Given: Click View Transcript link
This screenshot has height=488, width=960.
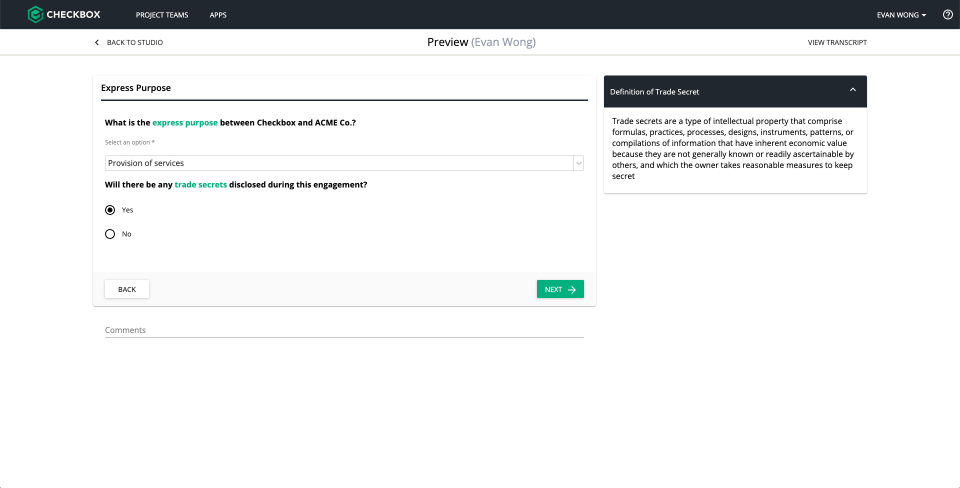Looking at the screenshot, I should click(x=837, y=43).
